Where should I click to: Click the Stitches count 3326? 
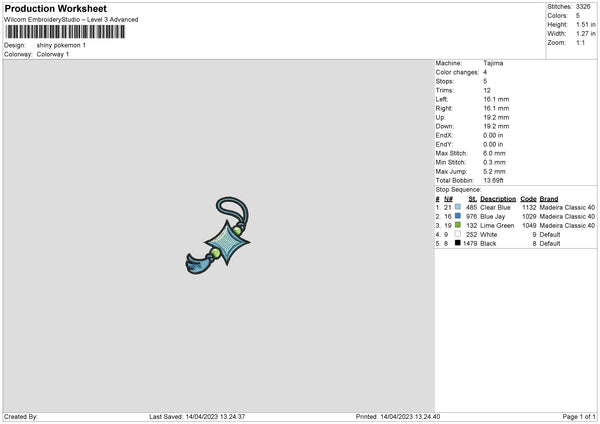pyautogui.click(x=583, y=7)
